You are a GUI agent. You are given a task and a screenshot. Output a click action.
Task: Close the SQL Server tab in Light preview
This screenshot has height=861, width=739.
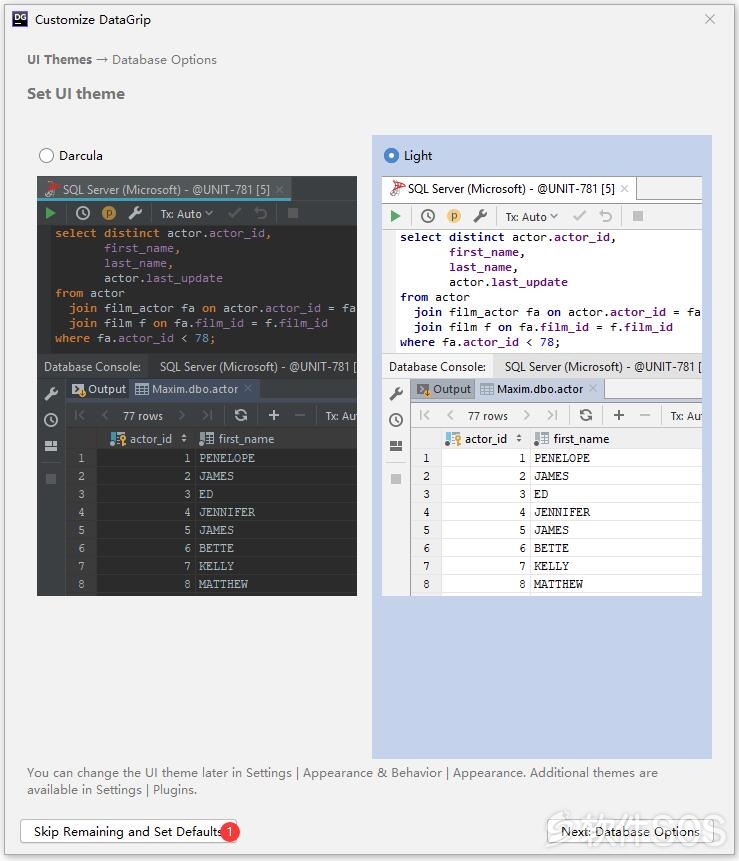[624, 188]
